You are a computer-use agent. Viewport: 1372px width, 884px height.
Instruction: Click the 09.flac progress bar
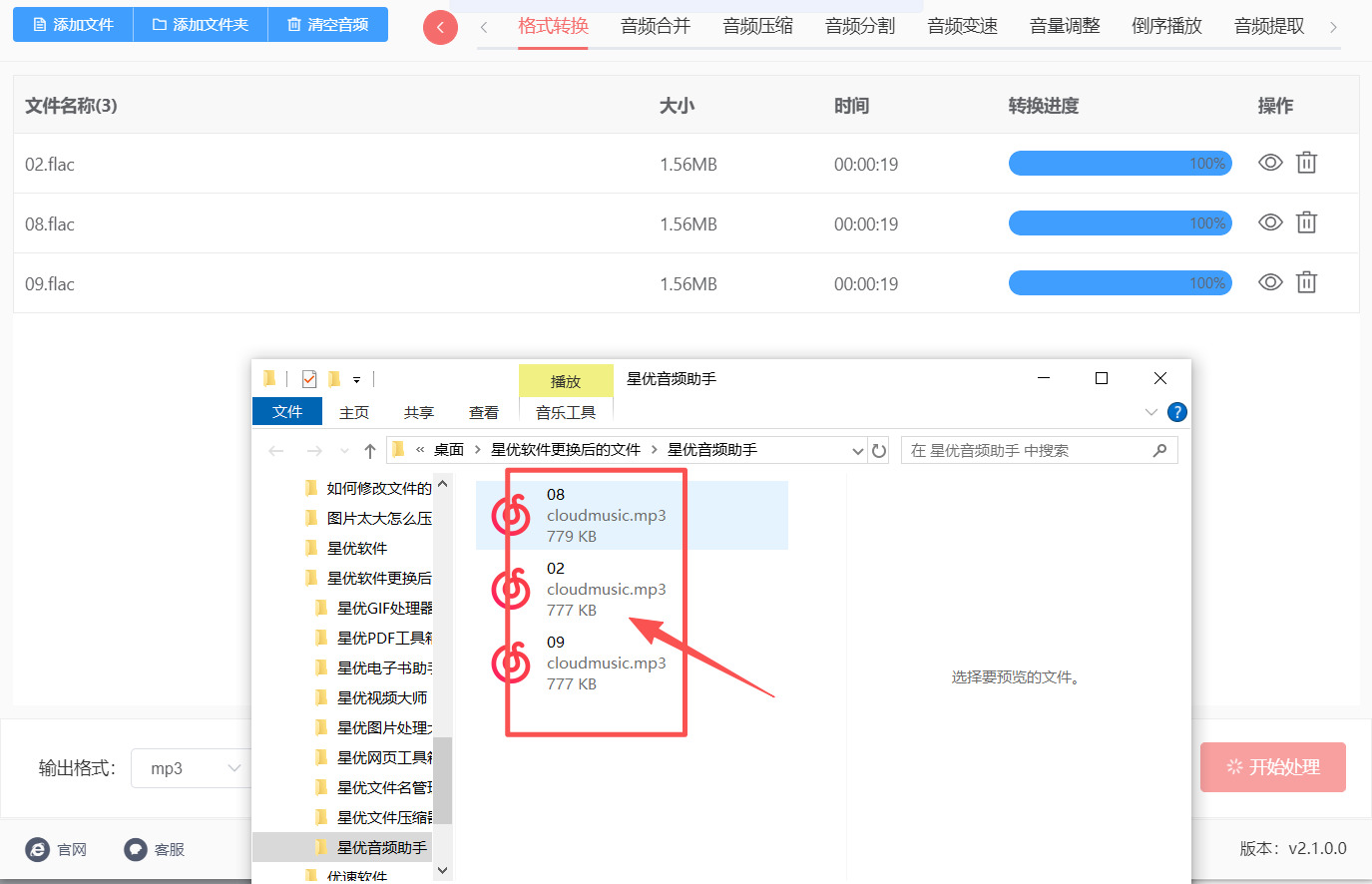[x=1120, y=283]
